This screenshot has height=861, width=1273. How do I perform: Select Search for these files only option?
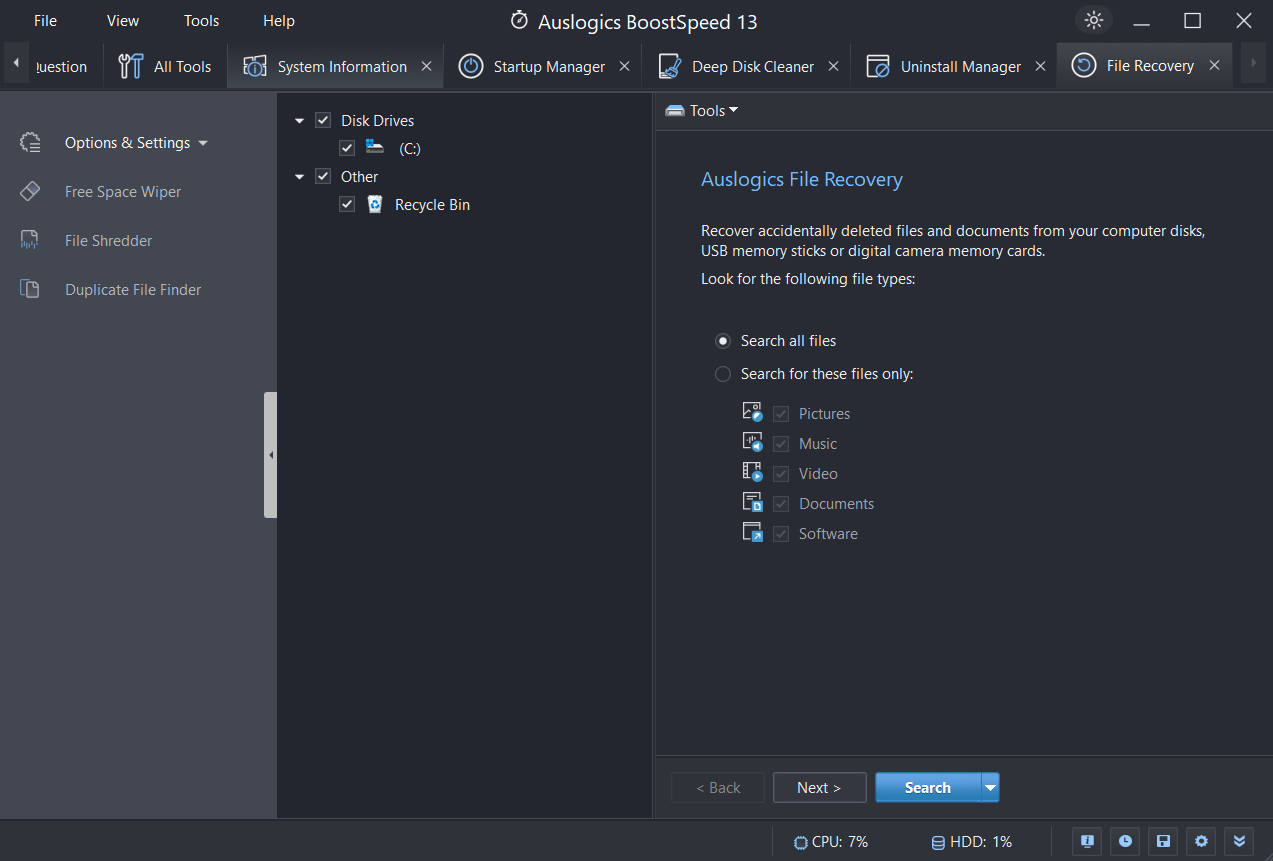[x=723, y=374]
